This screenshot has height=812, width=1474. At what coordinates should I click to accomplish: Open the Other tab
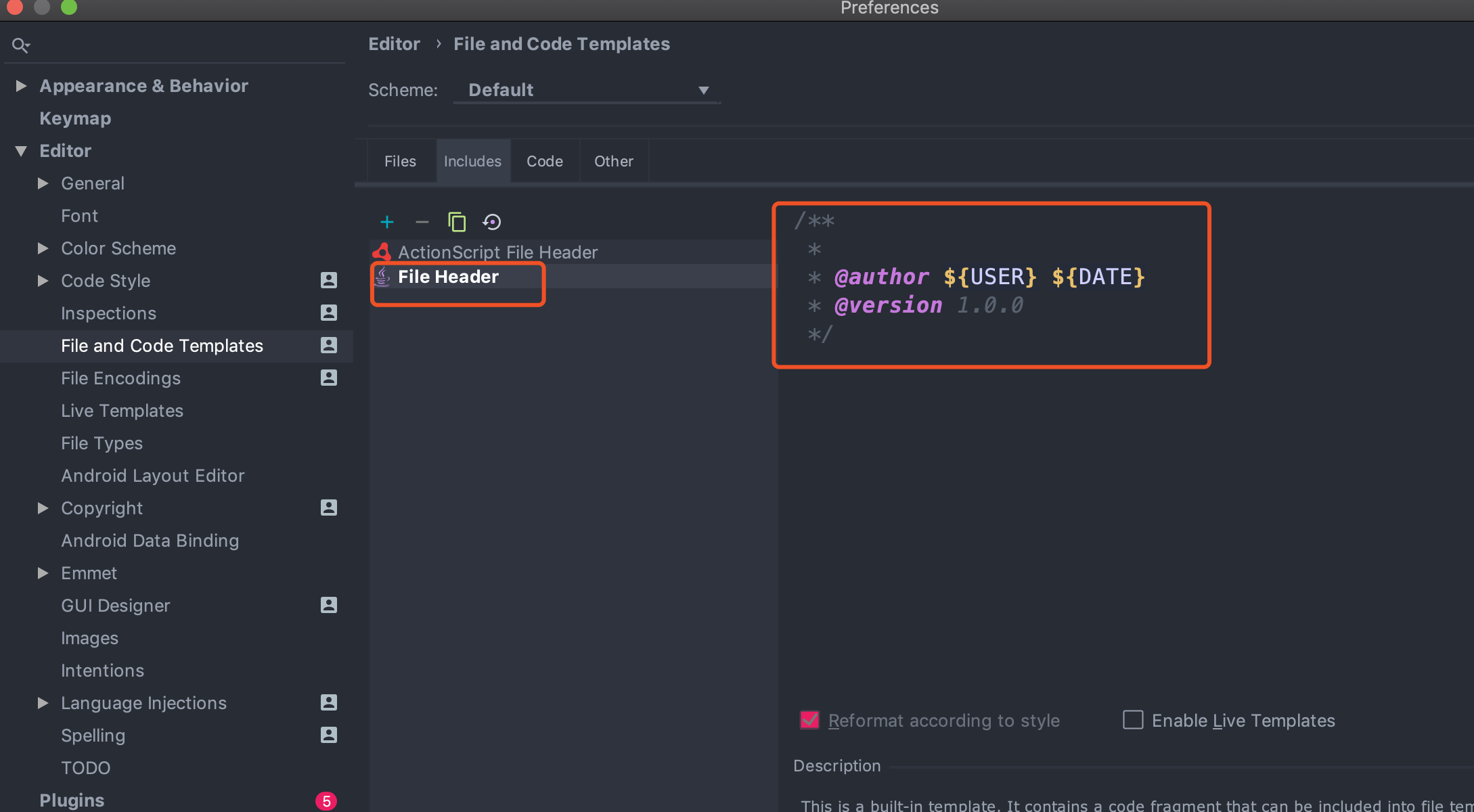(613, 162)
